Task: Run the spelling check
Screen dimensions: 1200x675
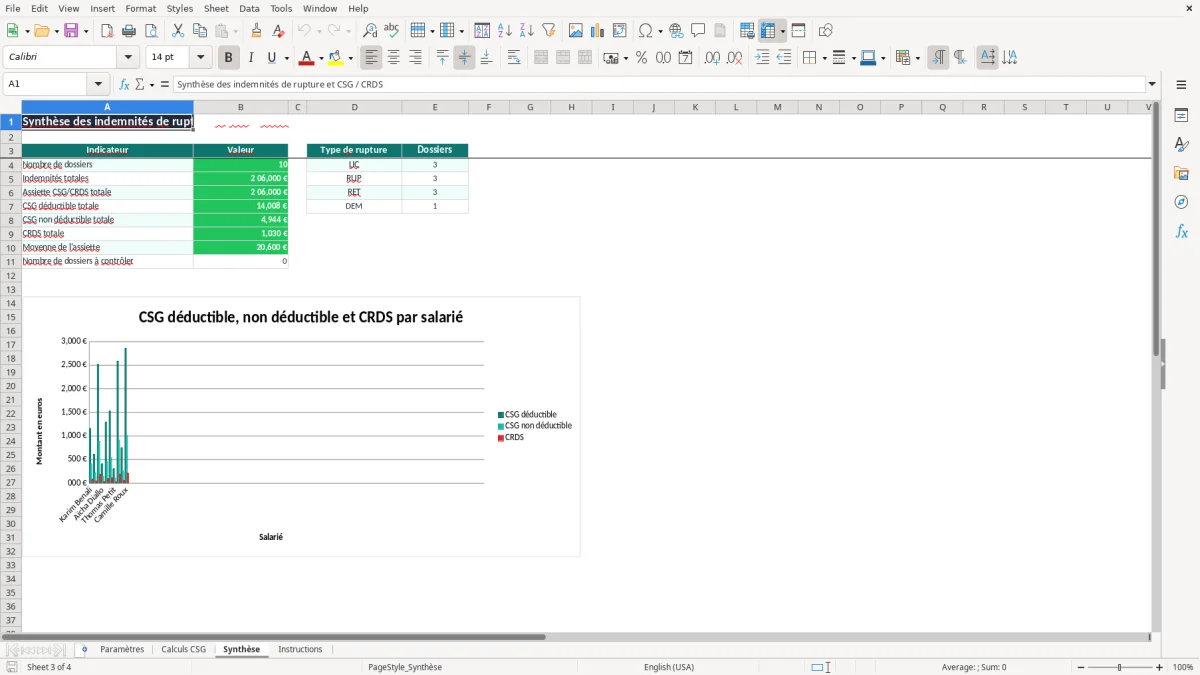Action: click(x=392, y=31)
